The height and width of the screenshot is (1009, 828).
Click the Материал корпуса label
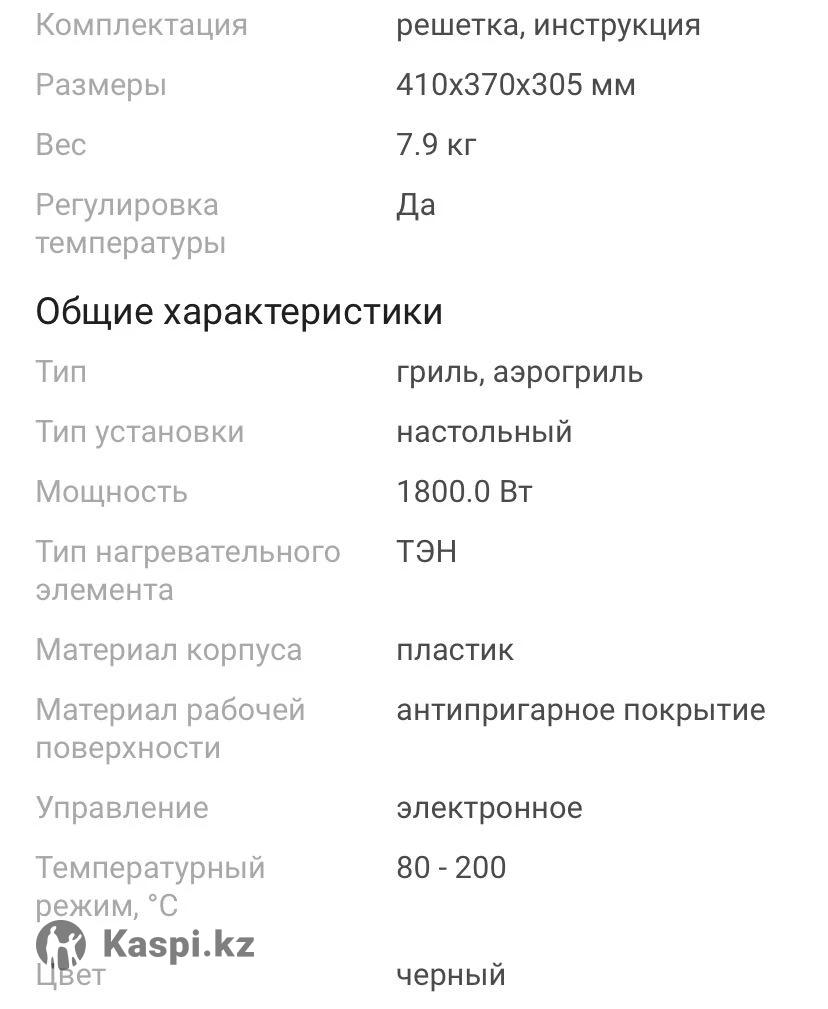(168, 650)
